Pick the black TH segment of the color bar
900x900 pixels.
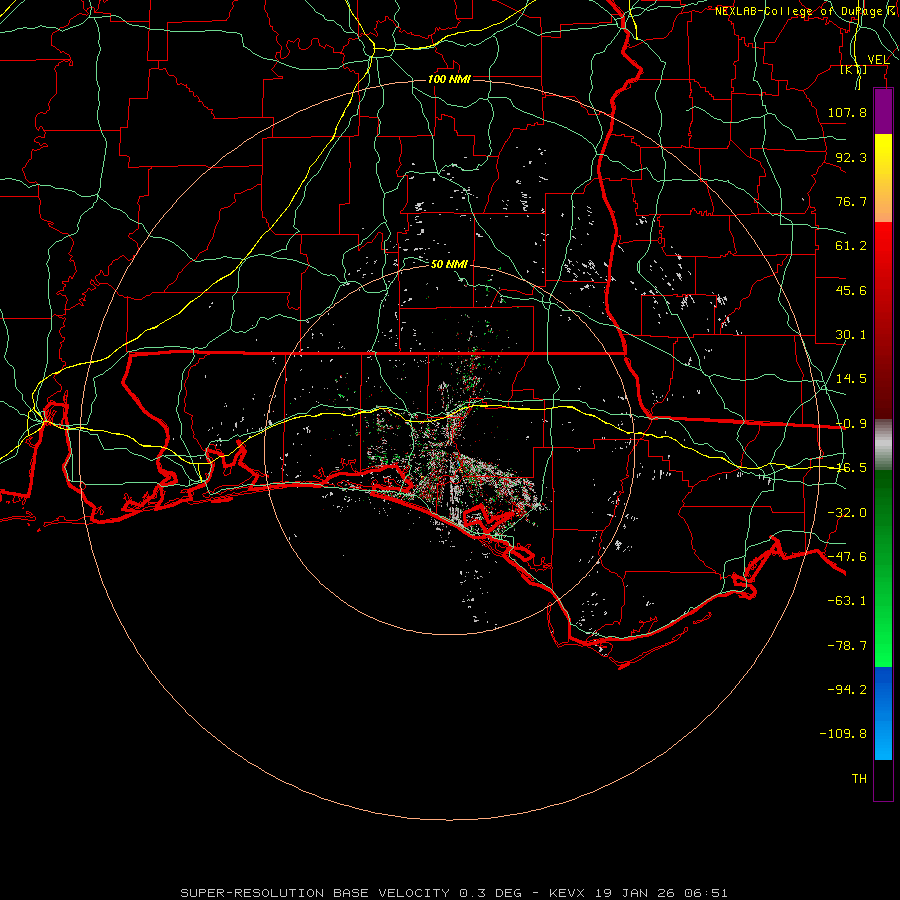pos(883,780)
